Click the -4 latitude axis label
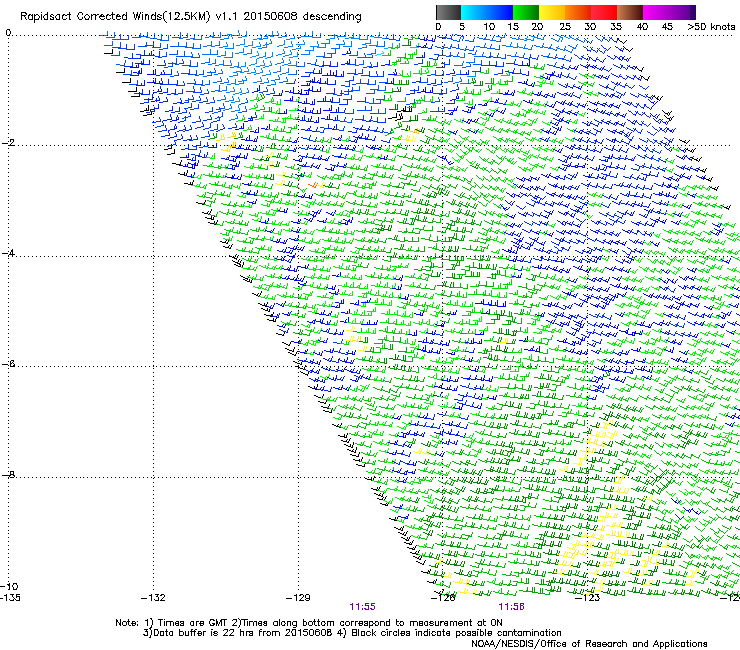The width and height of the screenshot is (740, 650). [x=8, y=253]
